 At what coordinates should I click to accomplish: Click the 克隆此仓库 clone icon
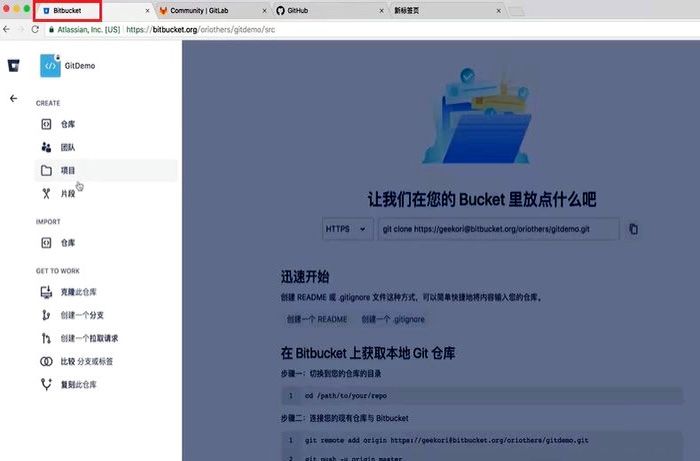click(46, 292)
